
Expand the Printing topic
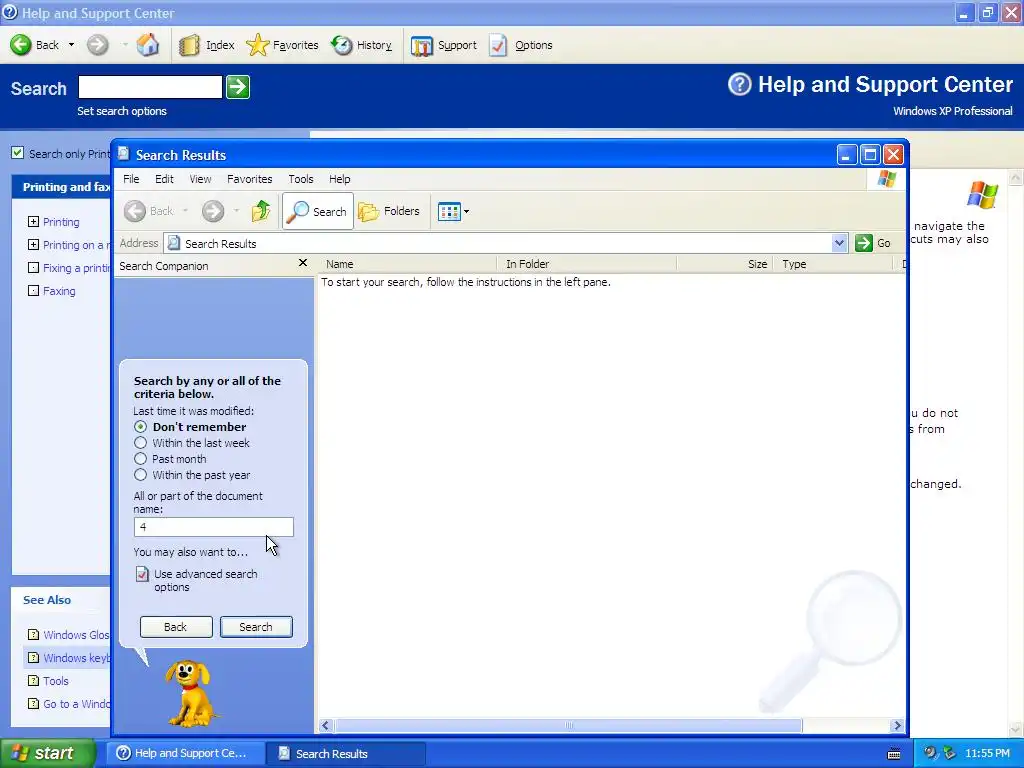(x=33, y=222)
